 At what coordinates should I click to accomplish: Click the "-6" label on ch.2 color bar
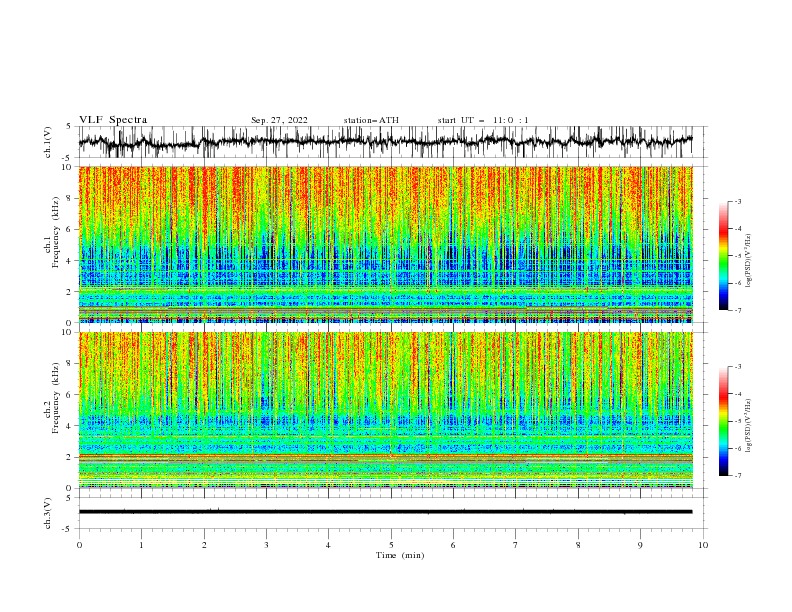tap(738, 448)
